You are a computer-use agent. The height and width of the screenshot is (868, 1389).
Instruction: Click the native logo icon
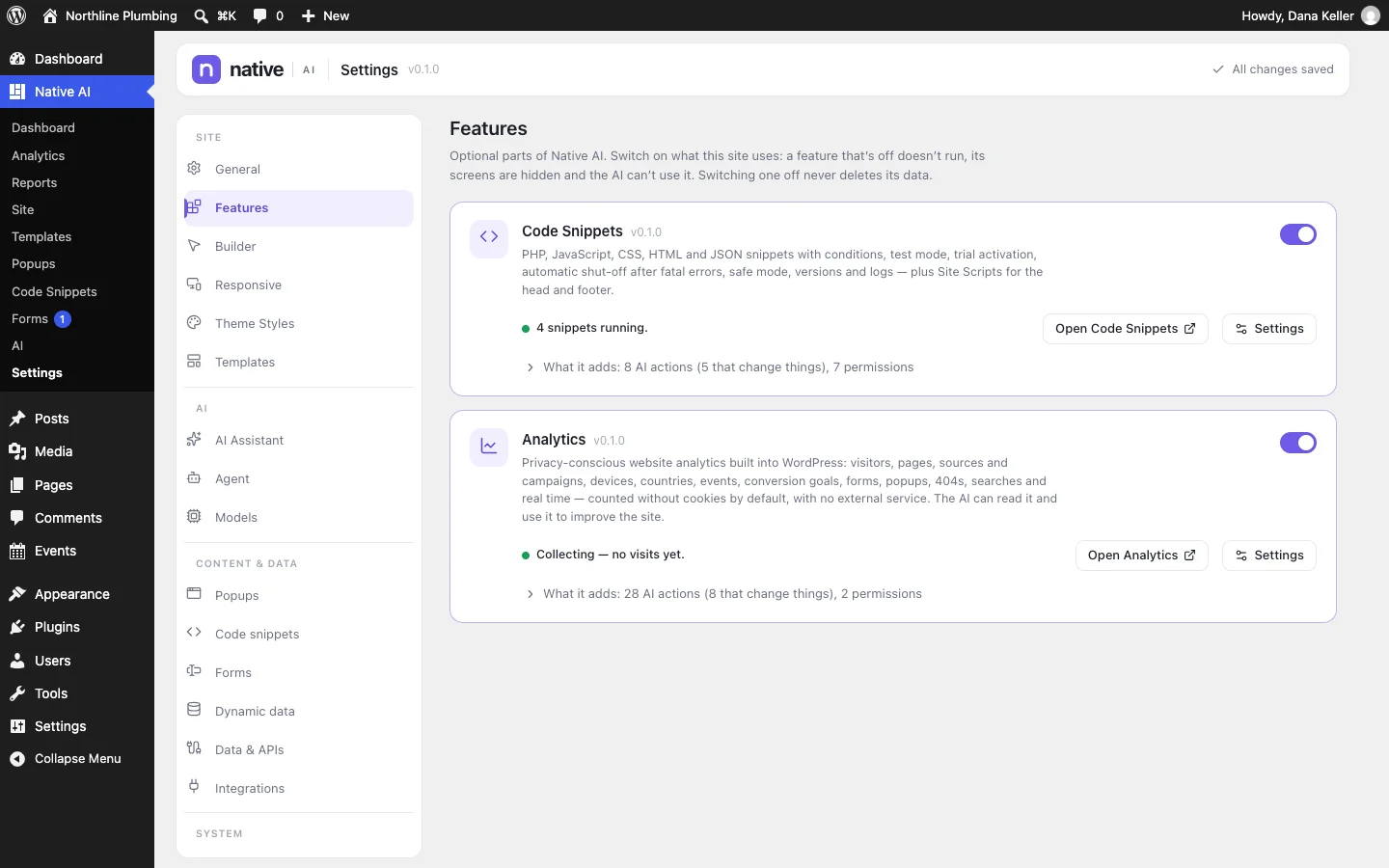click(206, 69)
